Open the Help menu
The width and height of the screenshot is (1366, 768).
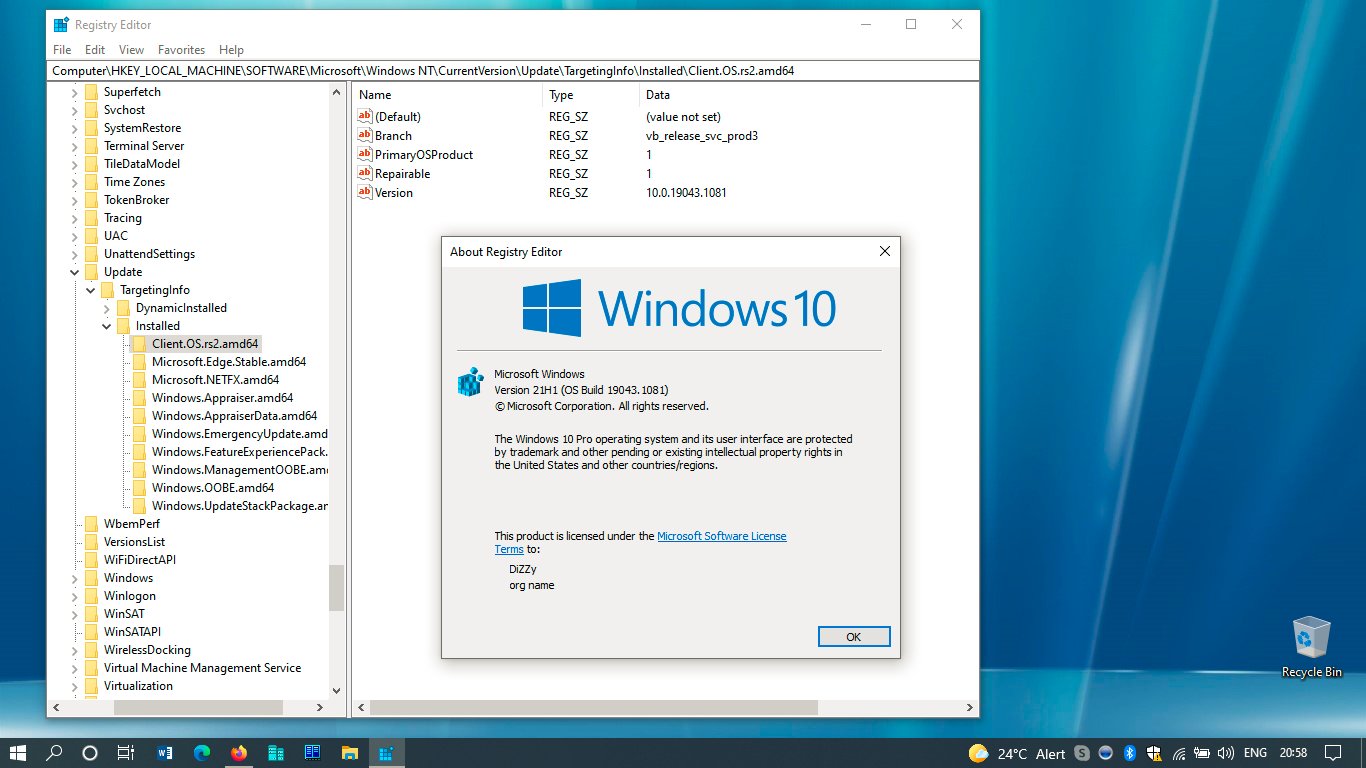231,49
